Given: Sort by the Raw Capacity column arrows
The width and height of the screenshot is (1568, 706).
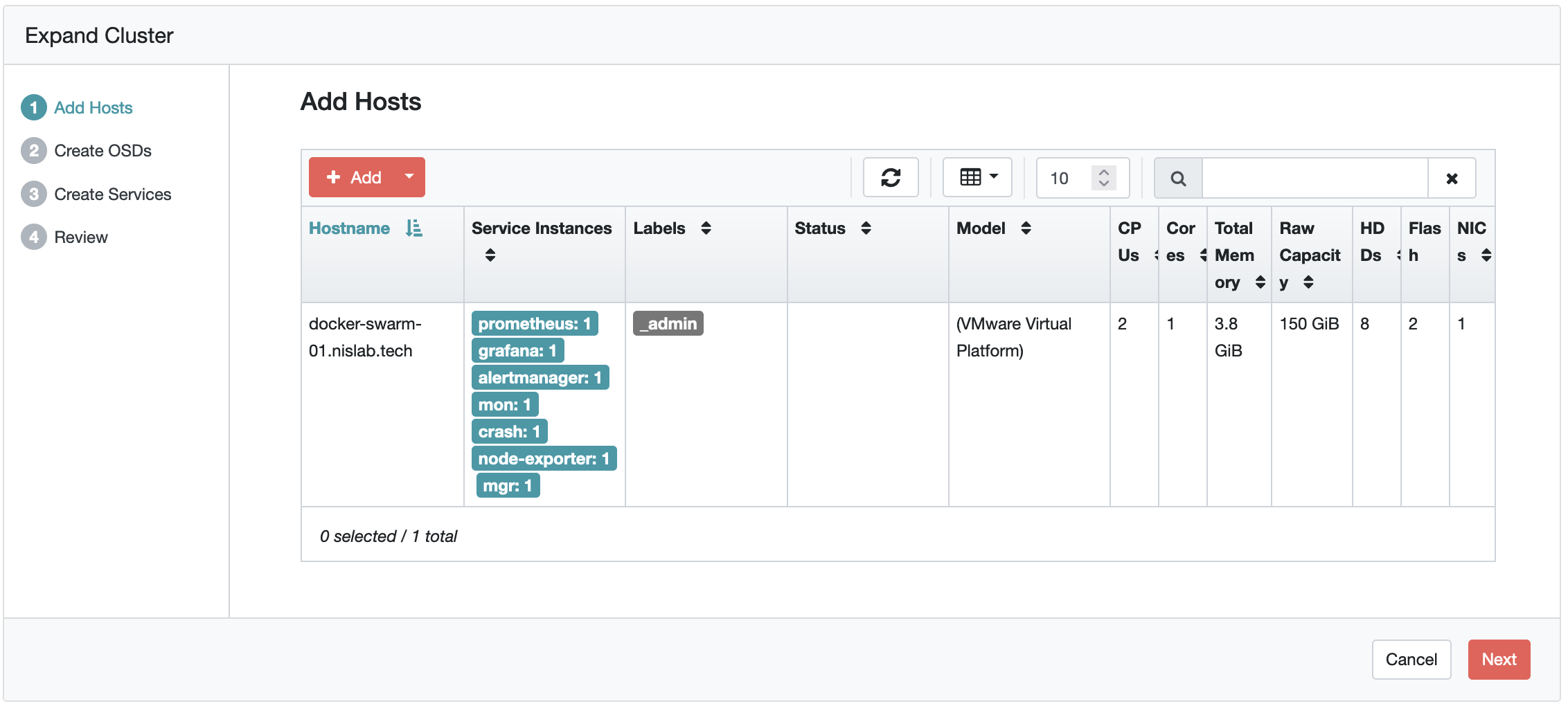Looking at the screenshot, I should [1308, 282].
